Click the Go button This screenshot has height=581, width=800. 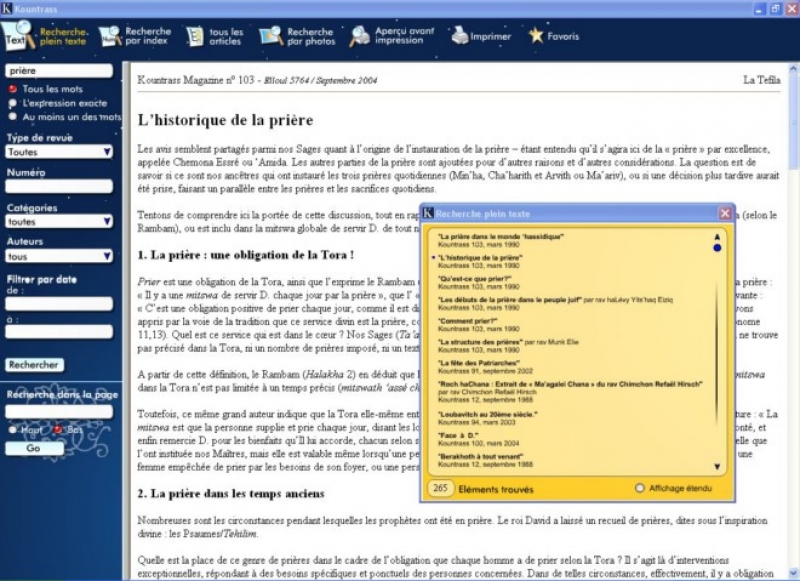pyautogui.click(x=34, y=448)
